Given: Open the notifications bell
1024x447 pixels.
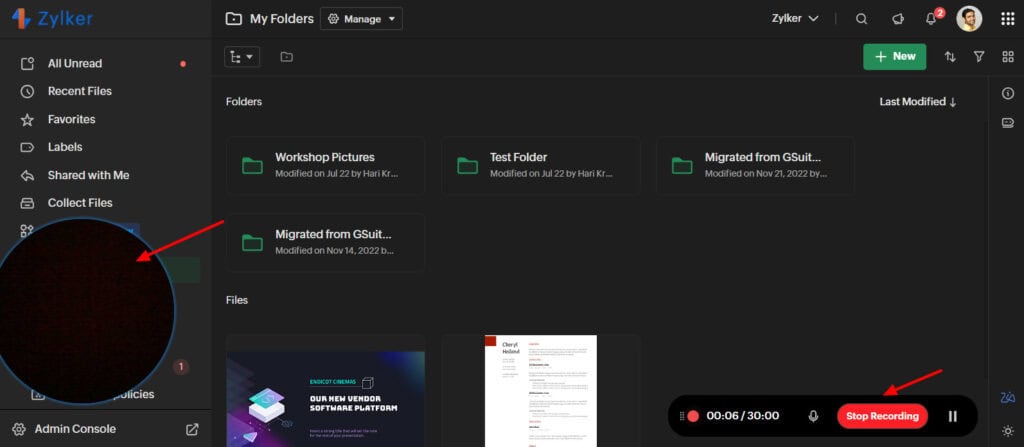Looking at the screenshot, I should click(933, 18).
